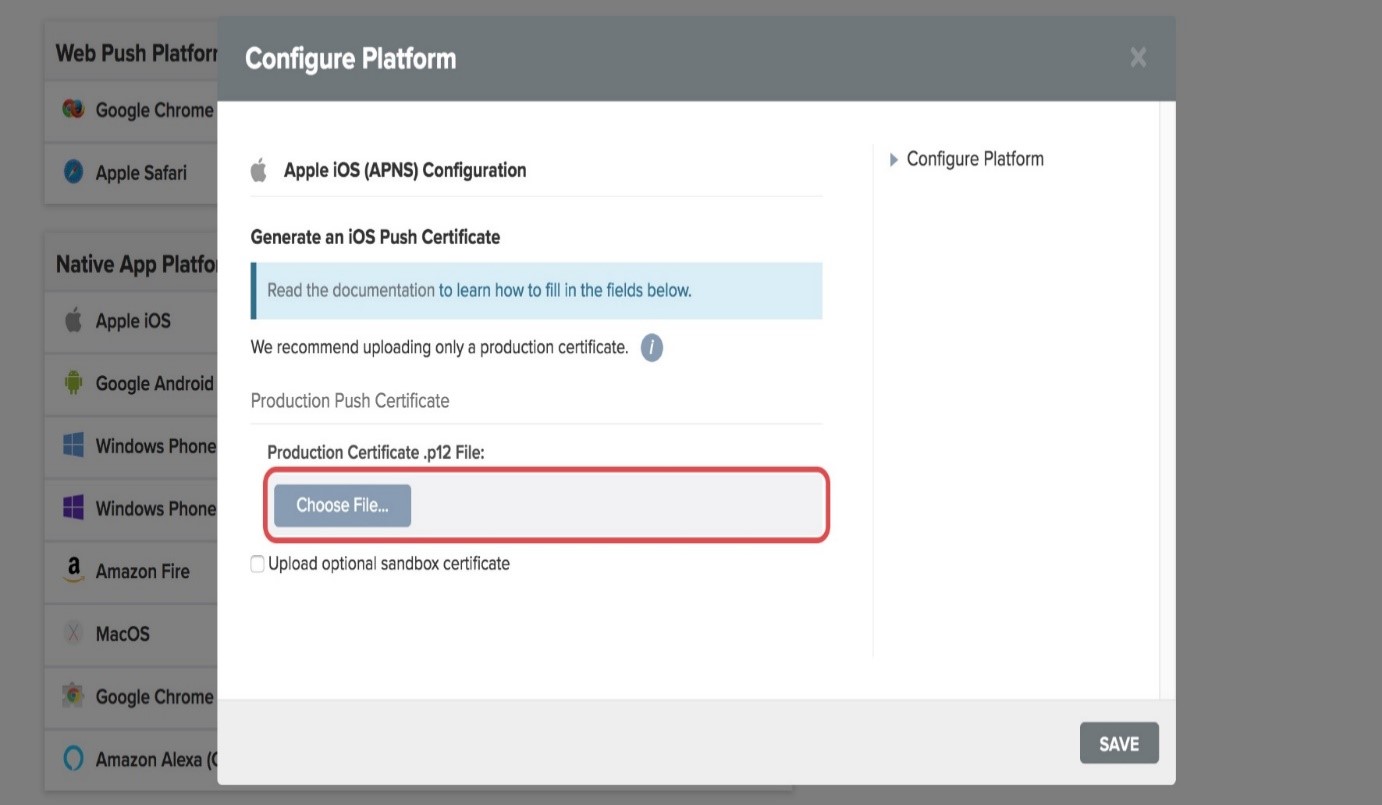
Task: Click 'Production Certificate .p12 File:' label
Action: click(x=376, y=452)
